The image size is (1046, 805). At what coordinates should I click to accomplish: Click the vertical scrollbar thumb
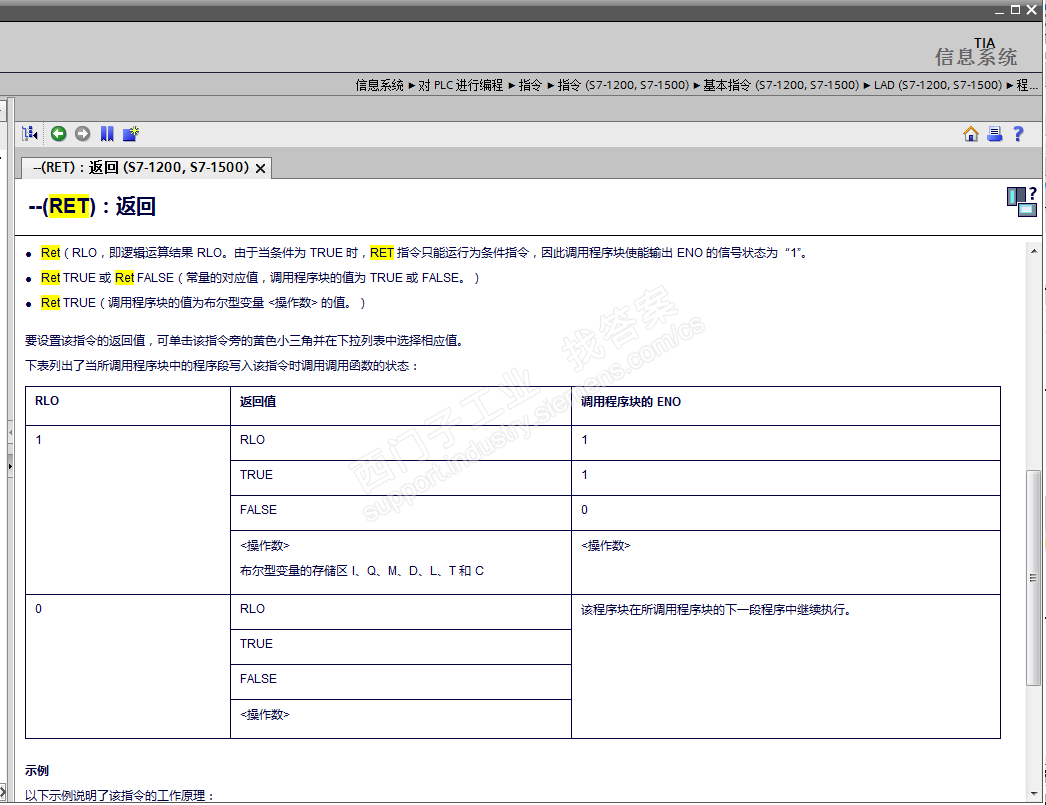1033,578
